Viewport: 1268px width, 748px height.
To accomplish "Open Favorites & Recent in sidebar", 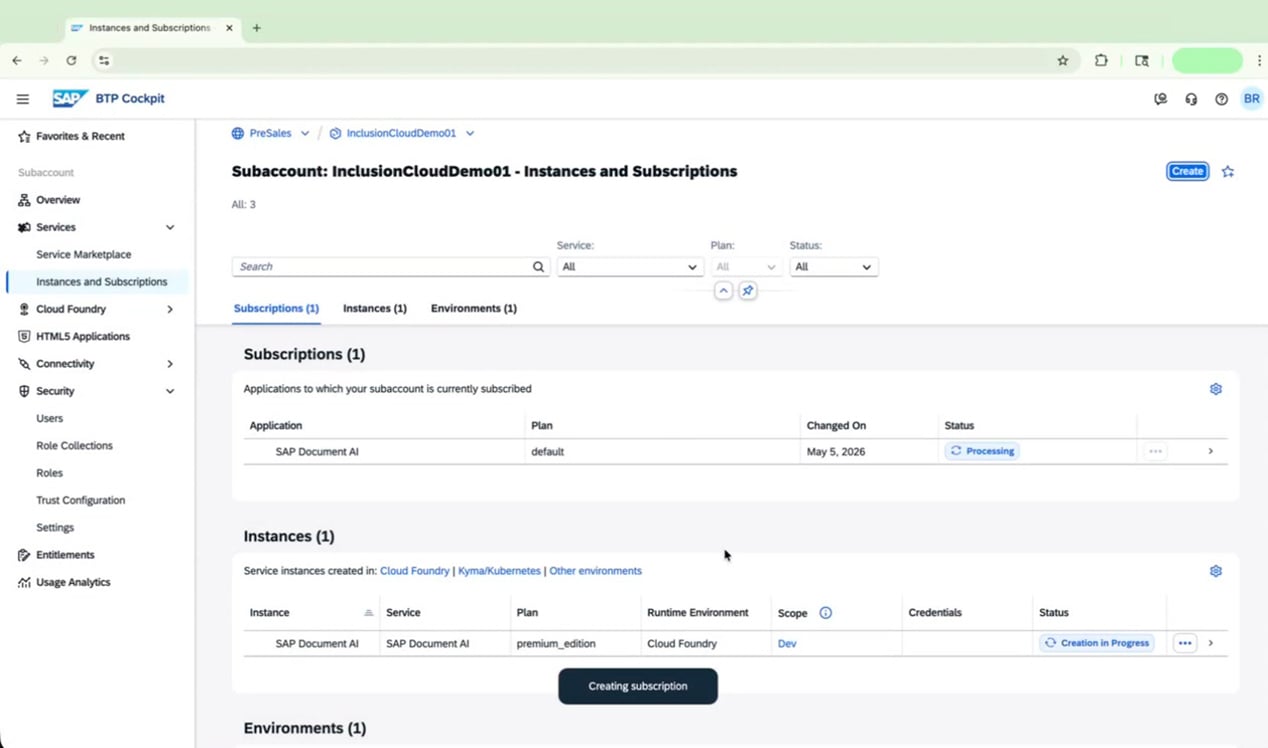I will (x=80, y=136).
